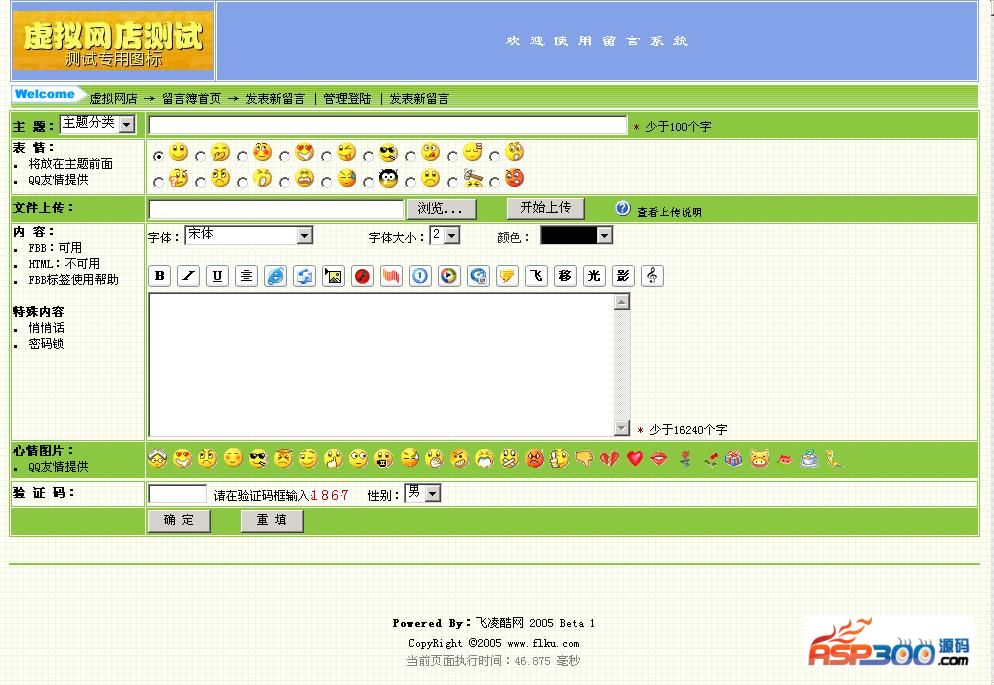Open the 性别 gender dropdown showing 男
This screenshot has height=685, width=994.
[x=422, y=493]
